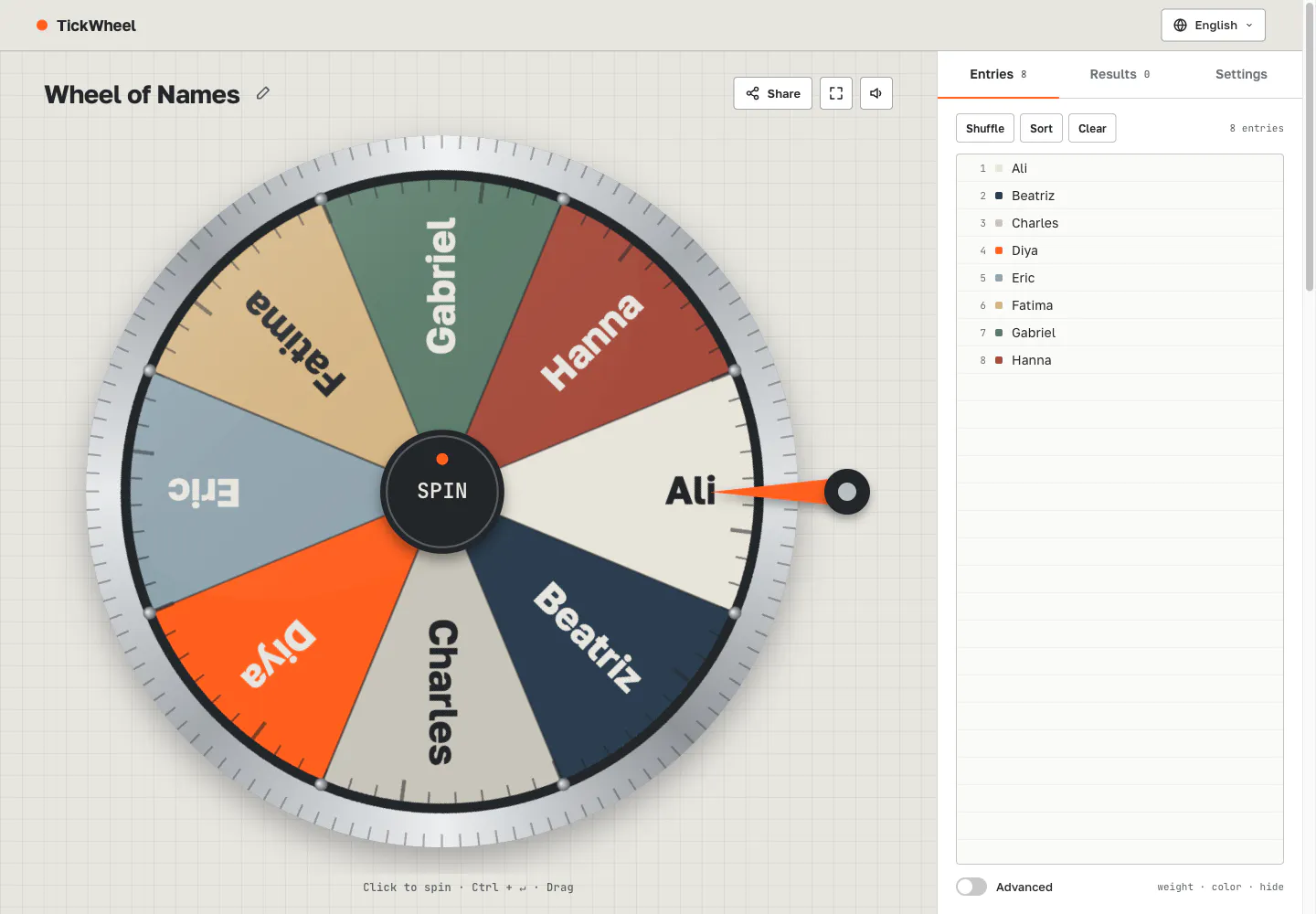Screen dimensions: 1316x914
Task: Open fullscreen mode with the expand icon
Action: pyautogui.click(x=836, y=93)
